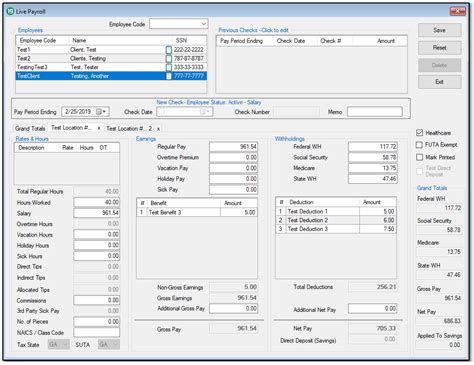This screenshot has height=365, width=474.
Task: Close the first Test Location tab
Action: click(99, 128)
